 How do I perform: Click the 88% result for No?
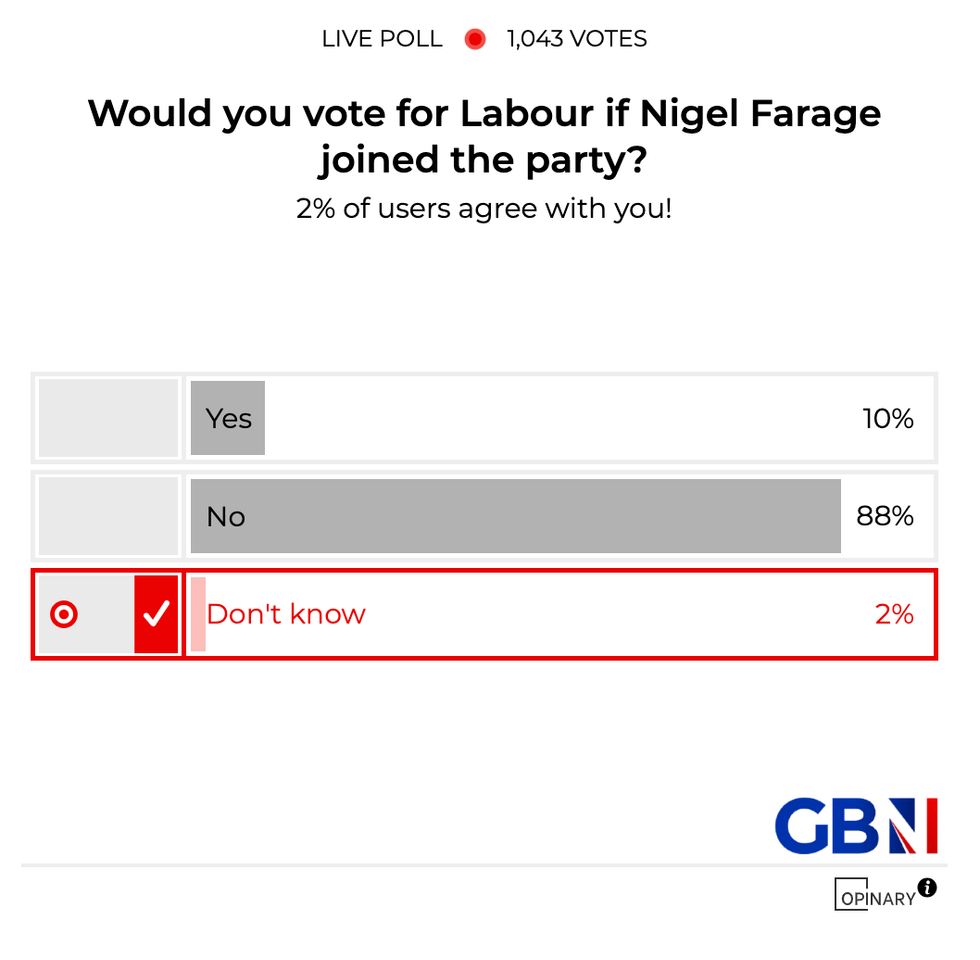(885, 516)
